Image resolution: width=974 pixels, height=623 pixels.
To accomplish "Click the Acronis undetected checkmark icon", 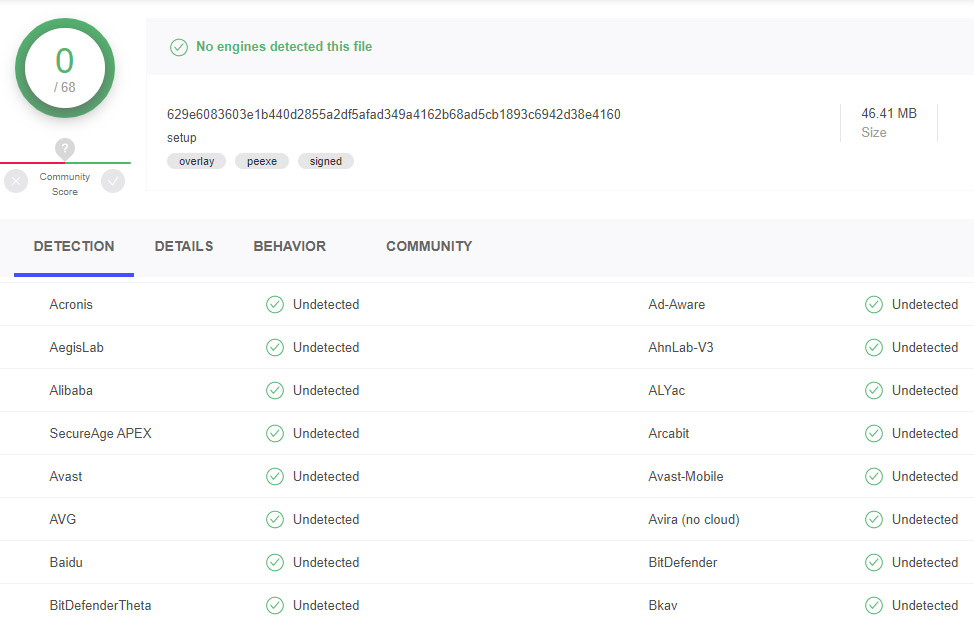I will tap(275, 305).
